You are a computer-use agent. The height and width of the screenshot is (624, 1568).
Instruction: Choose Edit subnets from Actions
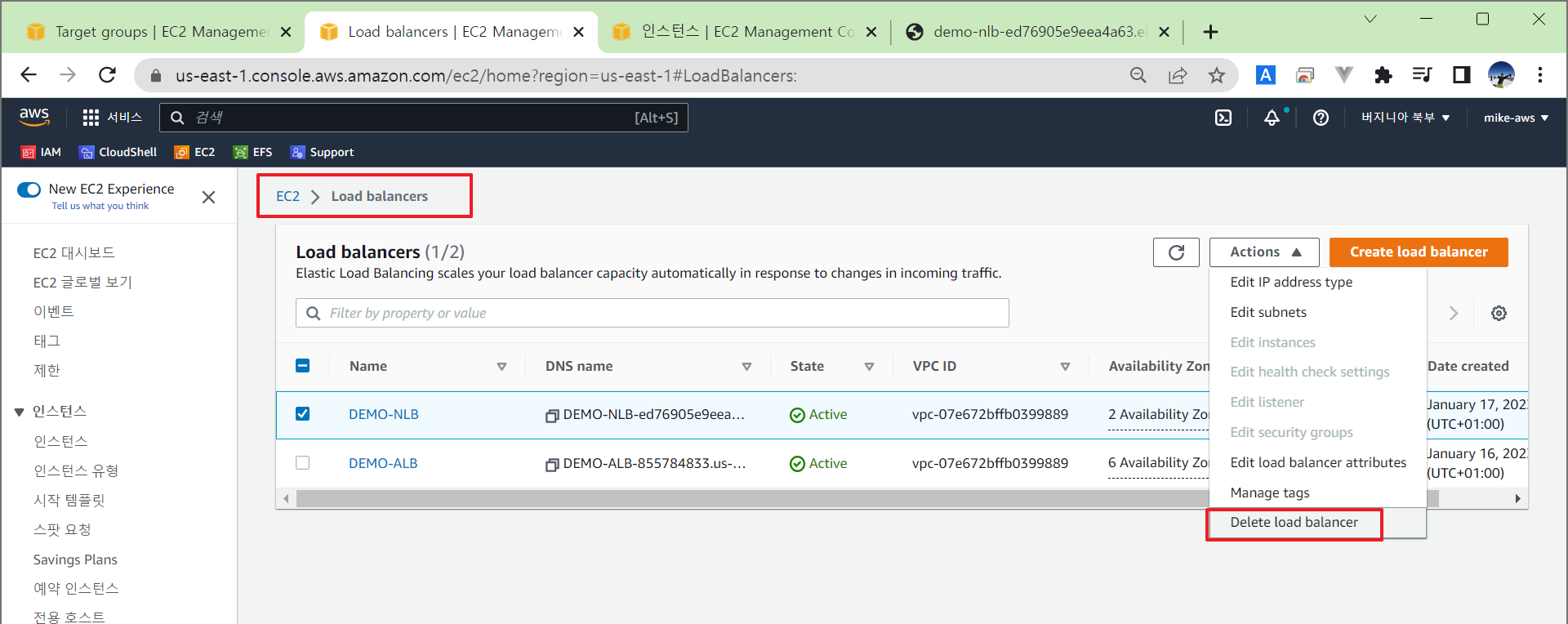tap(1268, 312)
